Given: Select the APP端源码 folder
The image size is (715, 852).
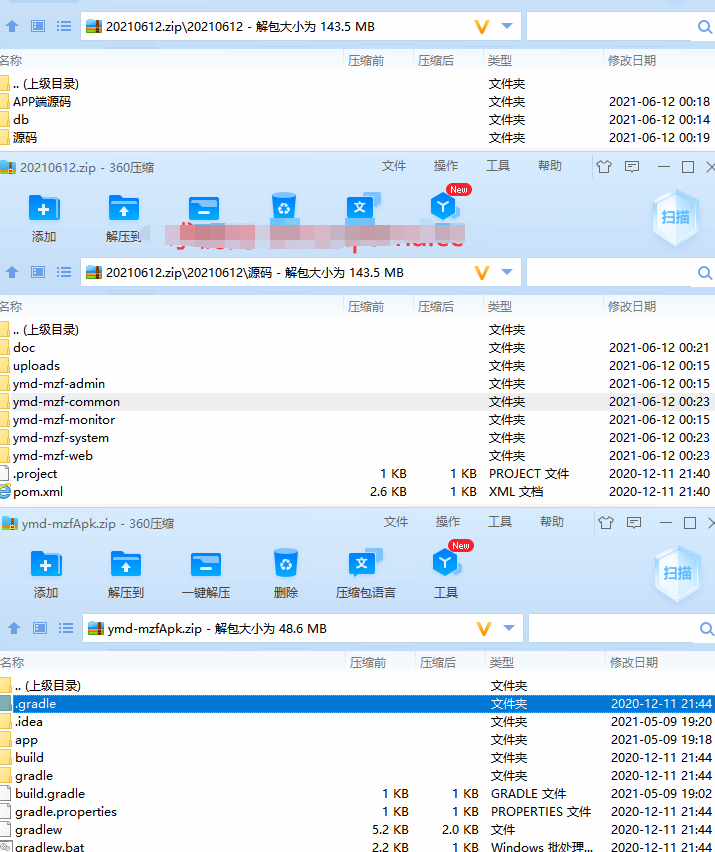Looking at the screenshot, I should click(42, 102).
